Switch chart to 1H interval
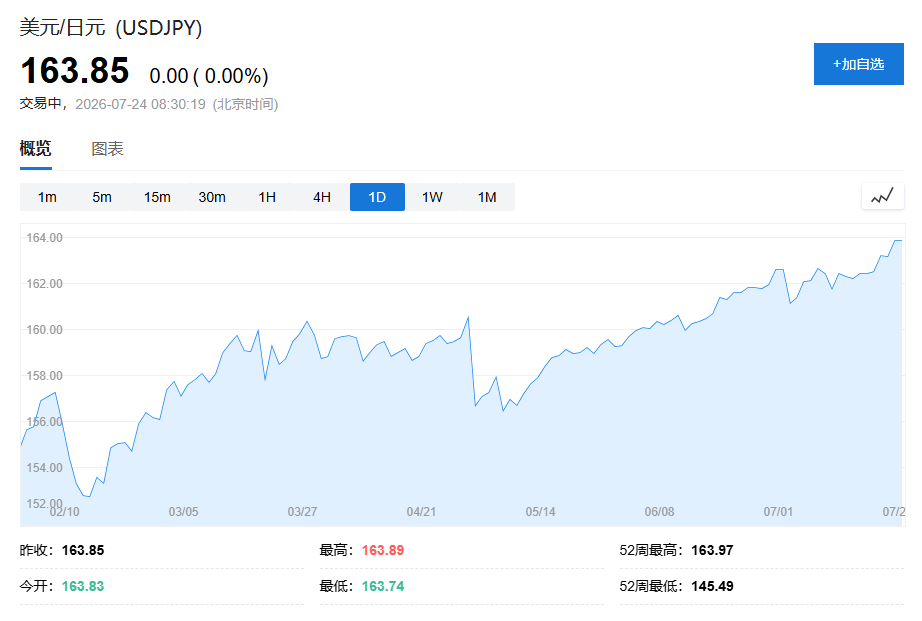The width and height of the screenshot is (922, 621). pos(267,197)
